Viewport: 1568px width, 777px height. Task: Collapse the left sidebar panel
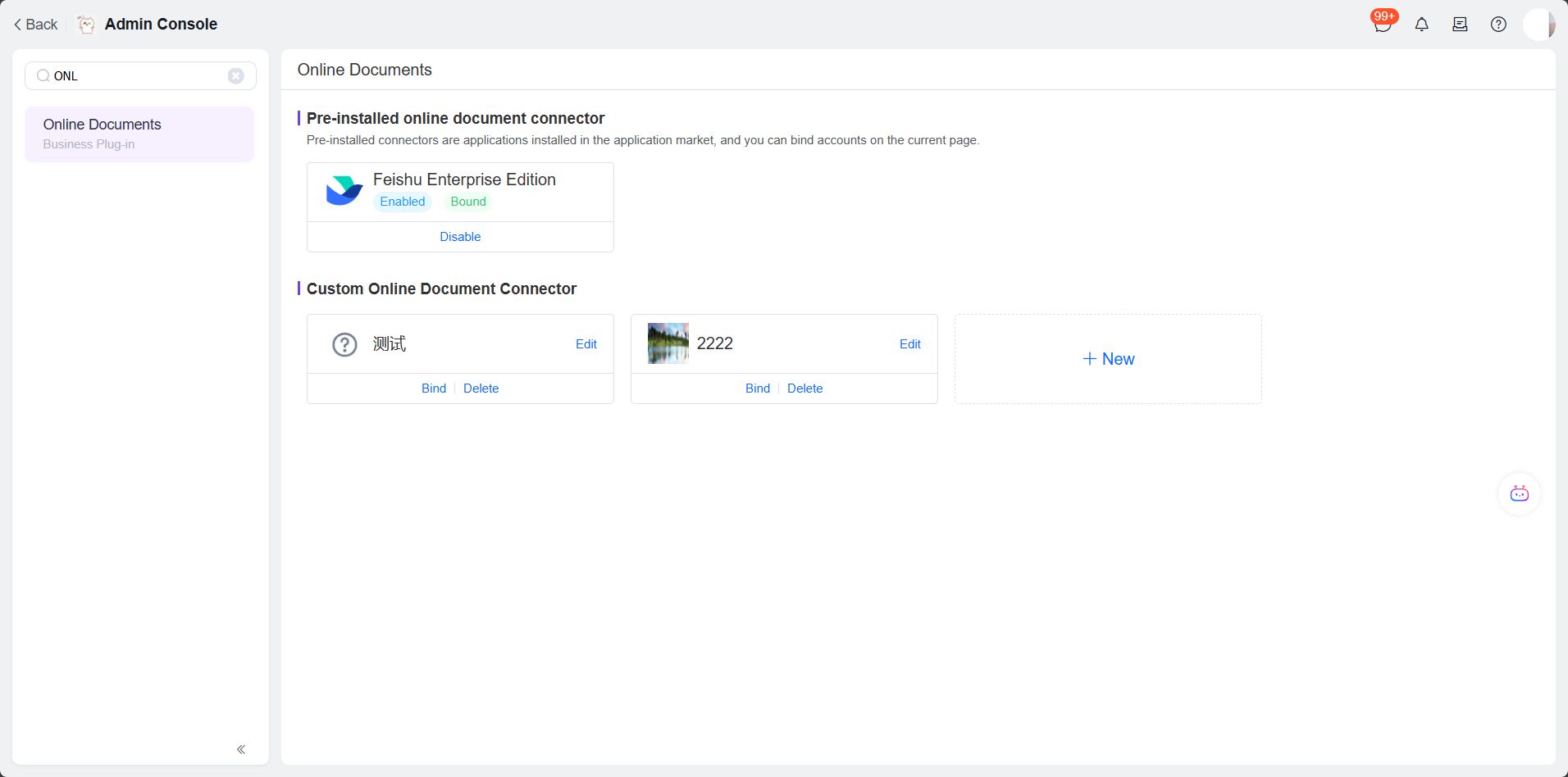[241, 749]
